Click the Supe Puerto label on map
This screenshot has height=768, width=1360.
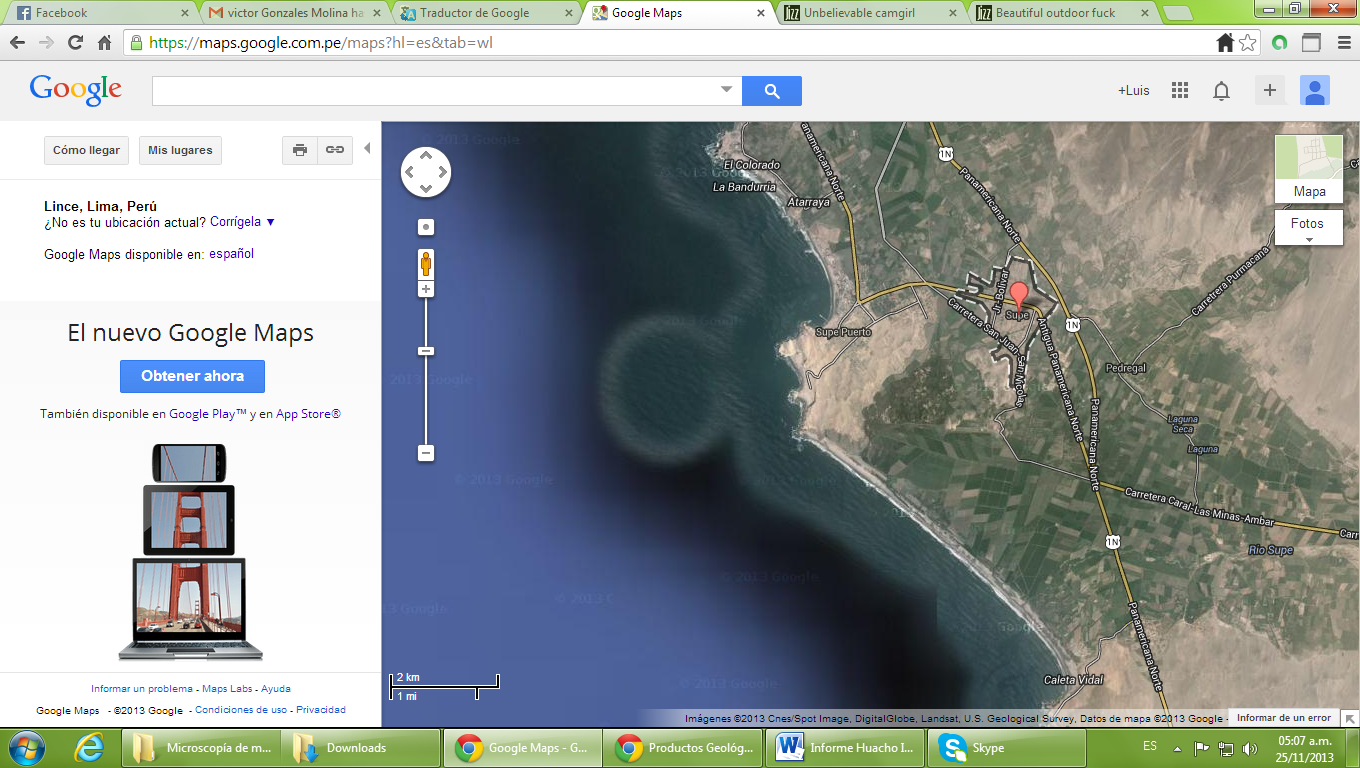coord(843,332)
